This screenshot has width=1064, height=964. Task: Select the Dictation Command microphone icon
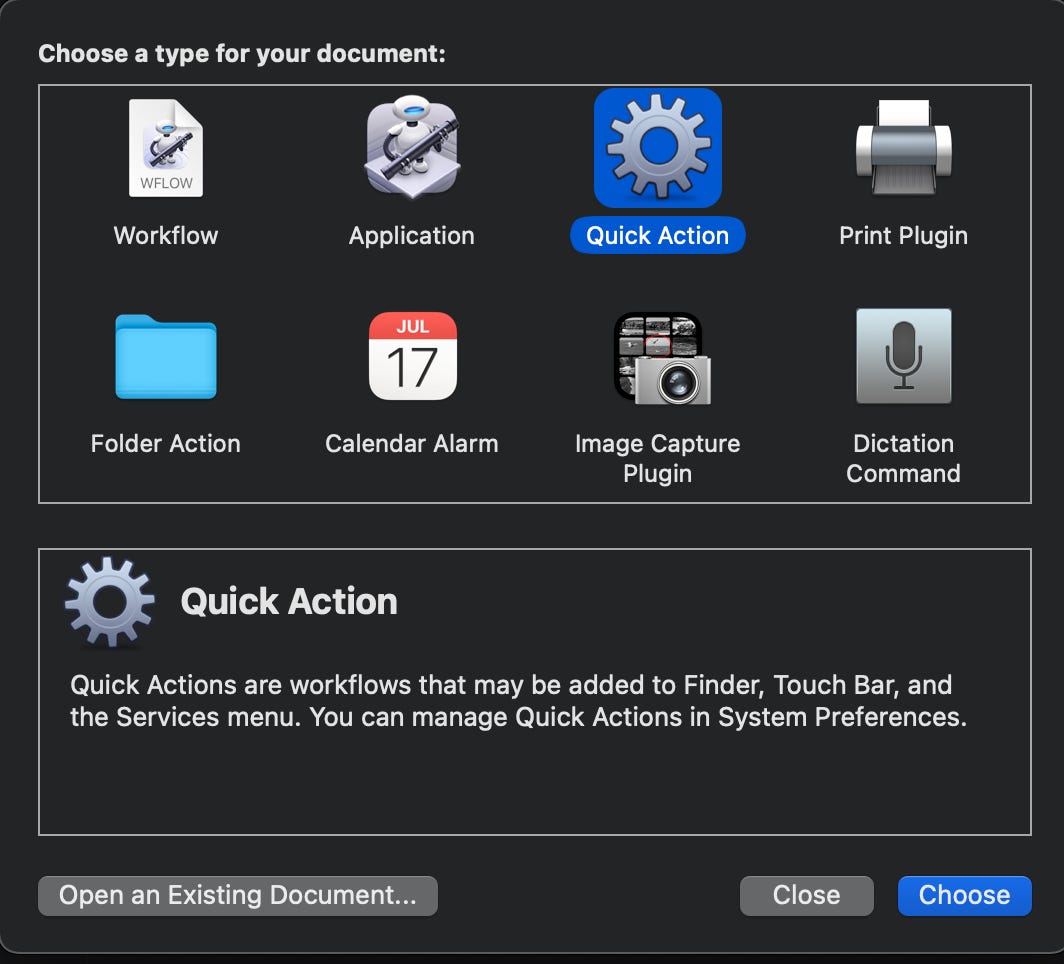tap(903, 356)
